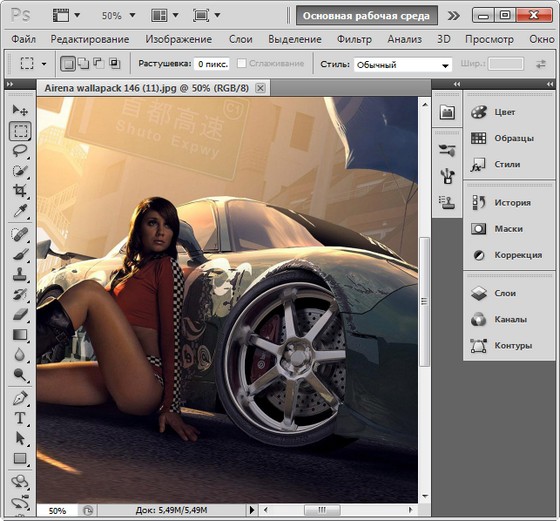This screenshot has height=521, width=560.
Task: Select the Brush tool
Action: pos(20,254)
